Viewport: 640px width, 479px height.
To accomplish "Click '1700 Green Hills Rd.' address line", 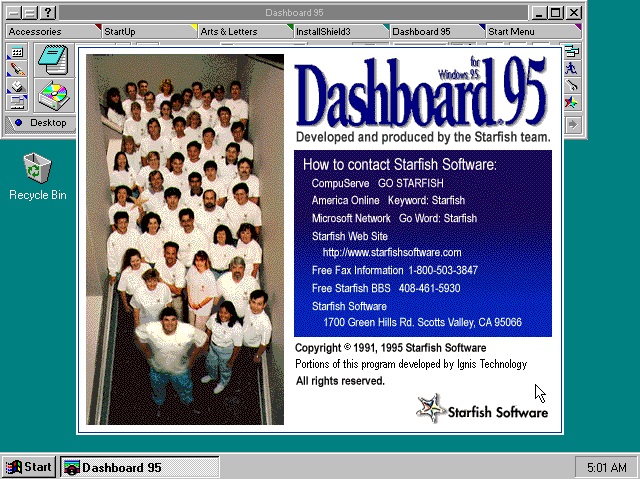I will 422,322.
